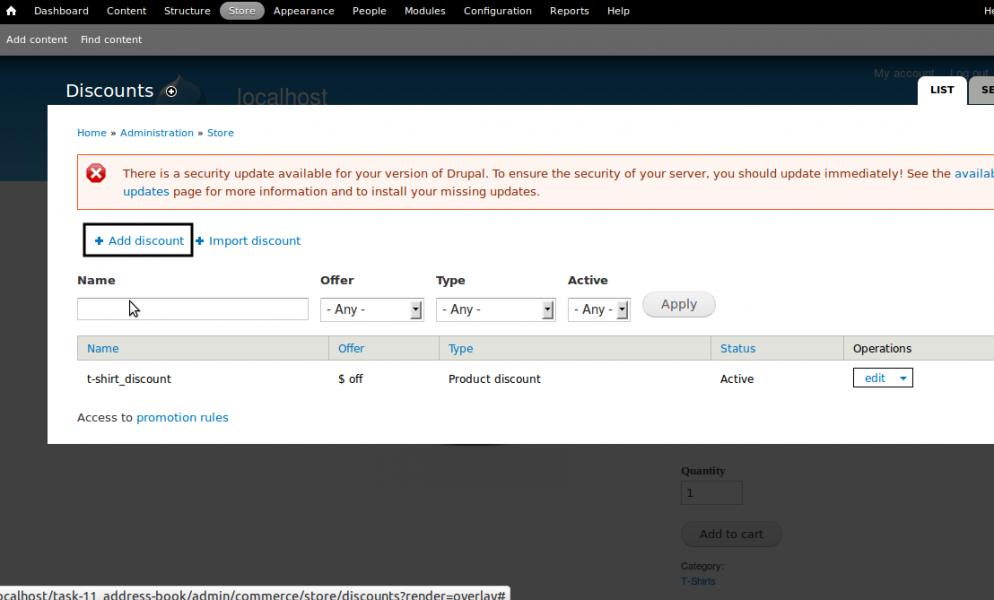Open the Type filter dropdown
The image size is (994, 600).
495,310
